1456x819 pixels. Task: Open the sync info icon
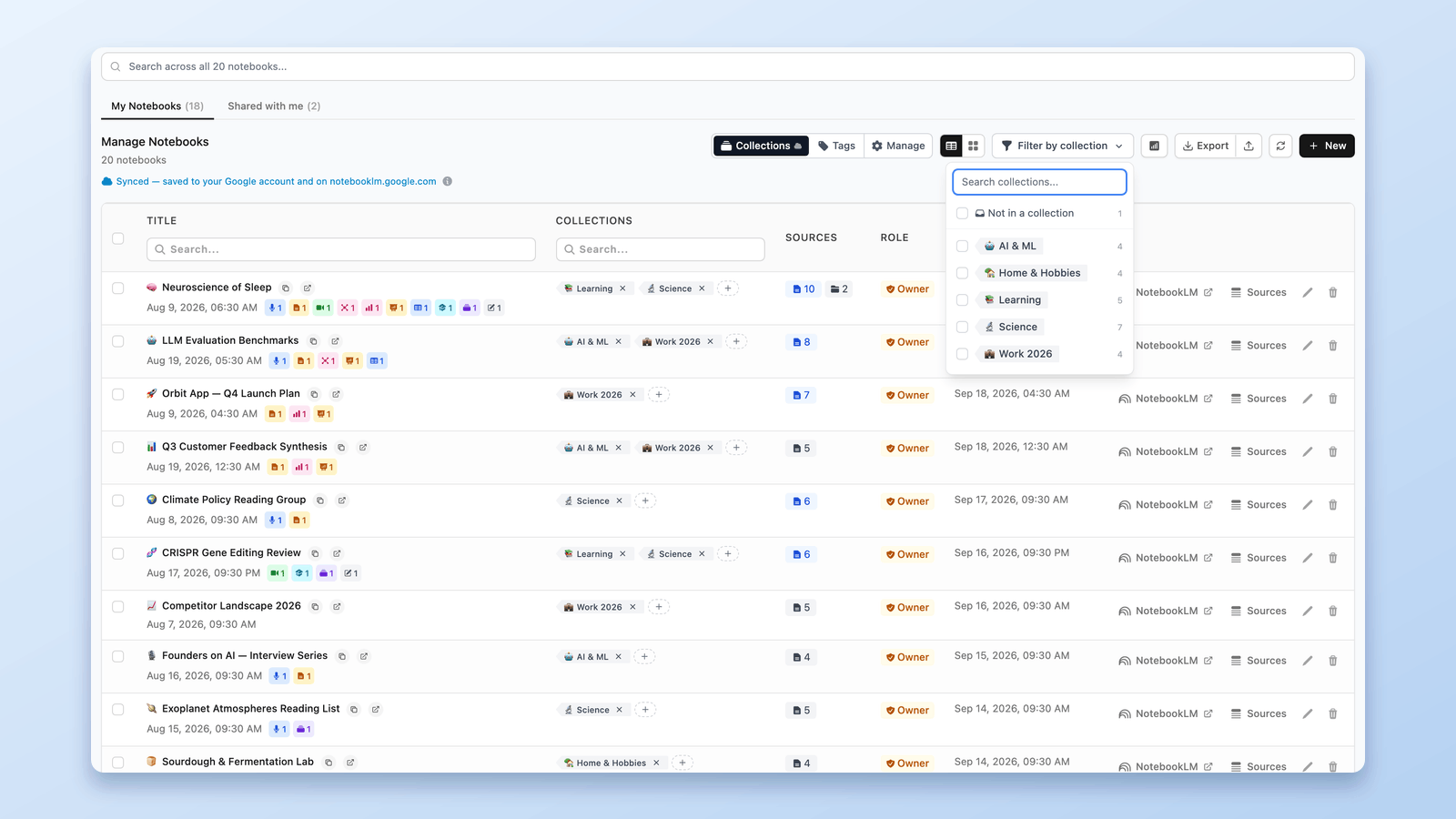(447, 181)
